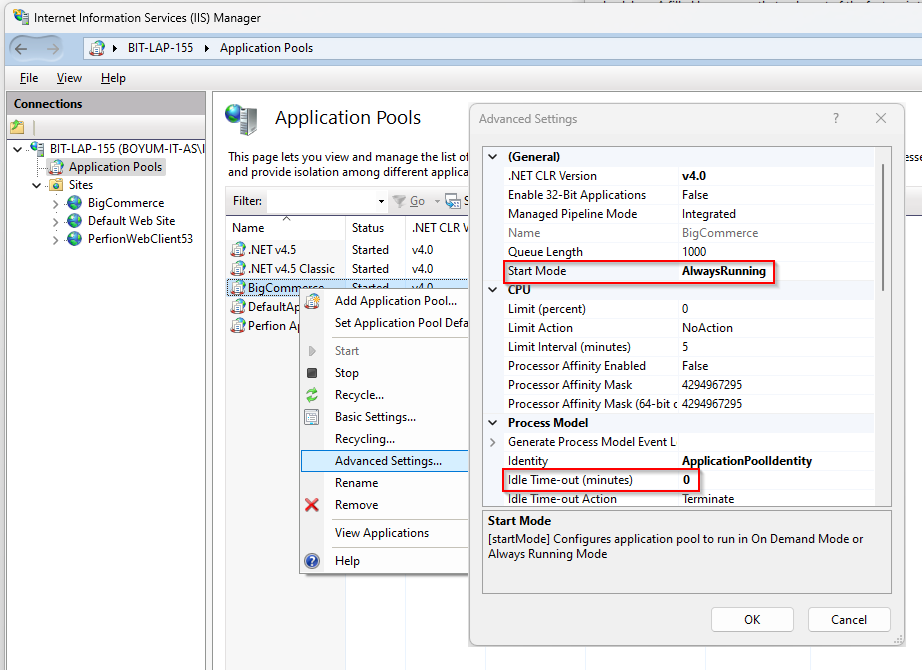The height and width of the screenshot is (671, 922).
Task: Click the Go filter funnel icon
Action: pos(399,201)
